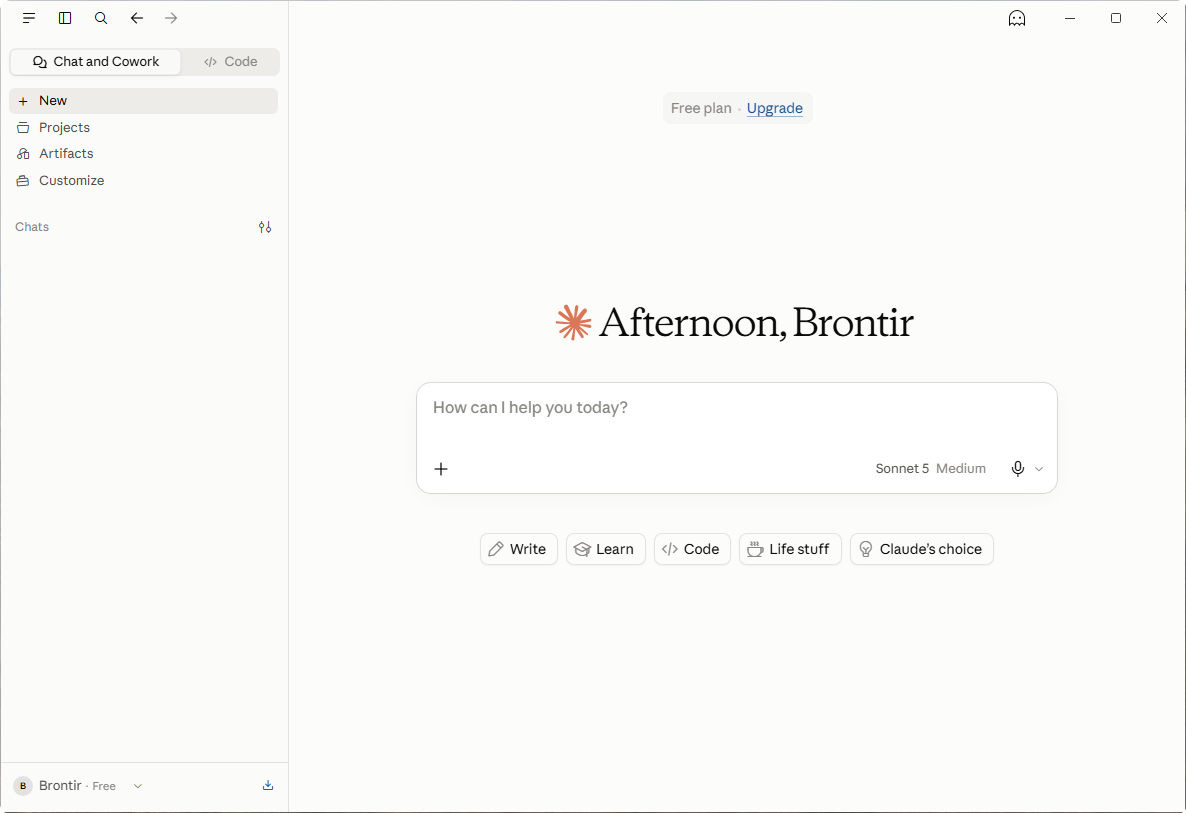Choose the Life stuff suggestion chip
The height and width of the screenshot is (813, 1186).
(x=790, y=549)
